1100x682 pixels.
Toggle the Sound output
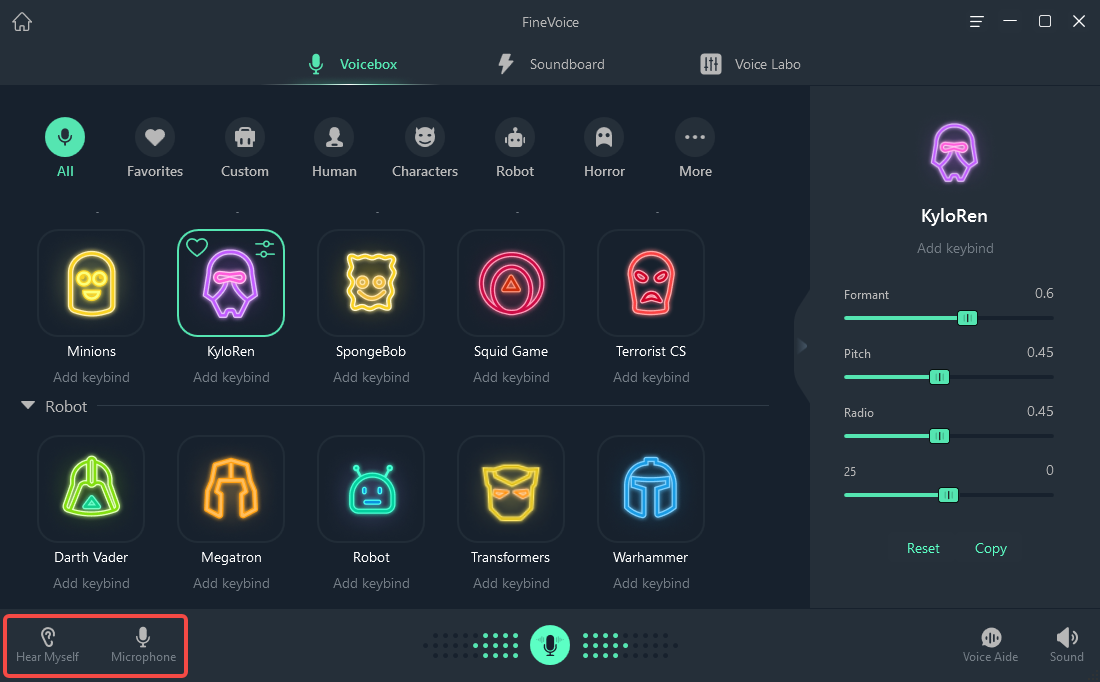(1066, 646)
